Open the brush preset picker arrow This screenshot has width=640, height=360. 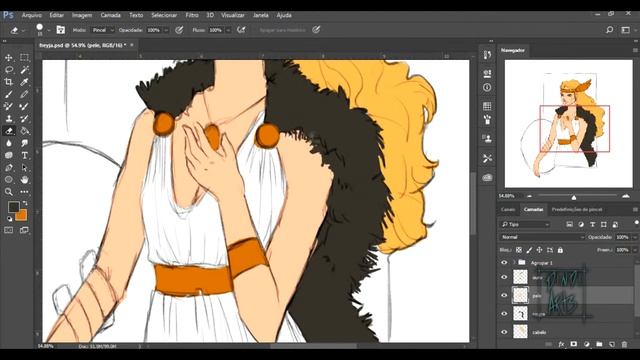(x=49, y=30)
